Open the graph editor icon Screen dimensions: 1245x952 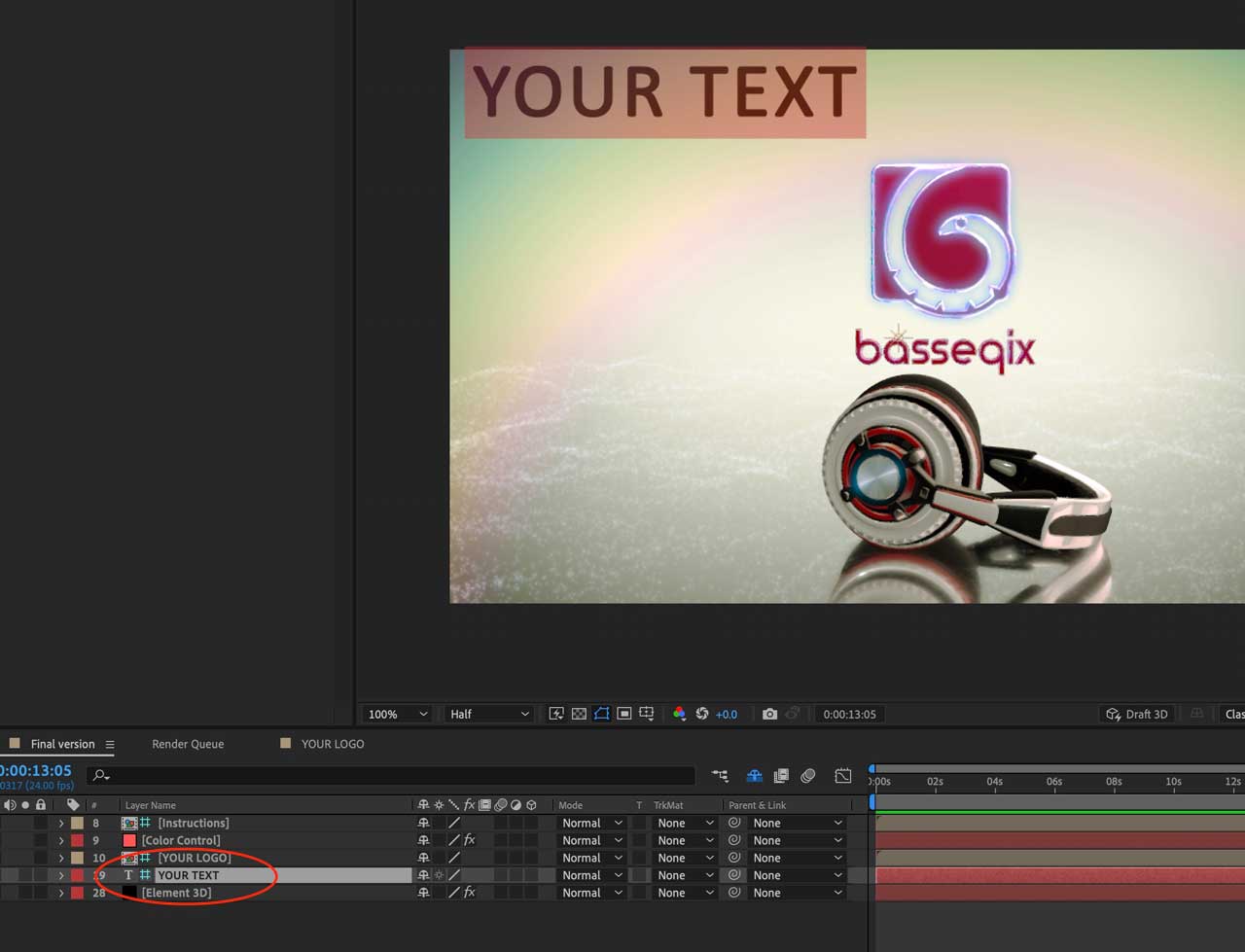843,775
